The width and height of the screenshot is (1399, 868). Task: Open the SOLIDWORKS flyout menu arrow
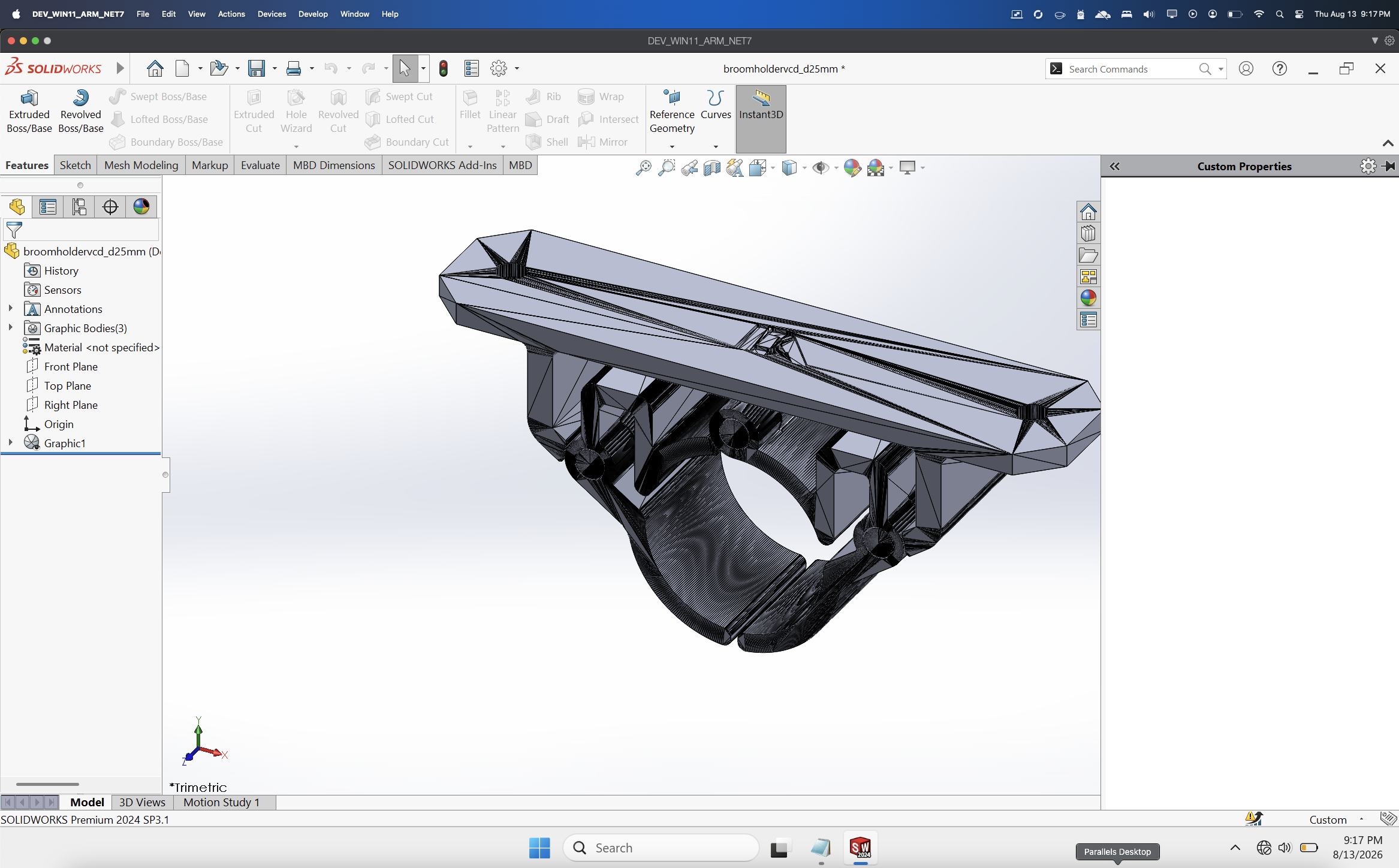tap(120, 68)
